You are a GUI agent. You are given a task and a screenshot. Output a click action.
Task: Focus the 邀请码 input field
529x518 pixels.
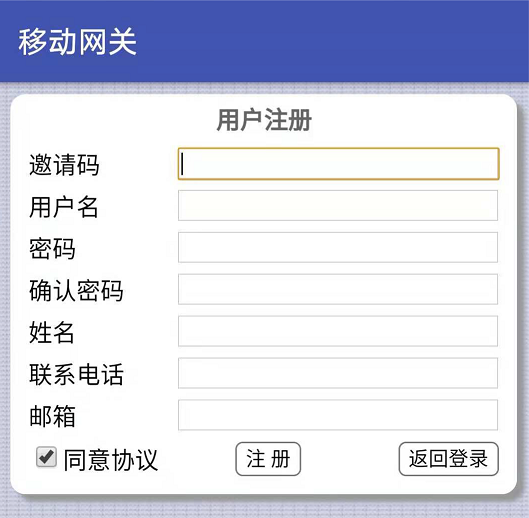tap(338, 164)
